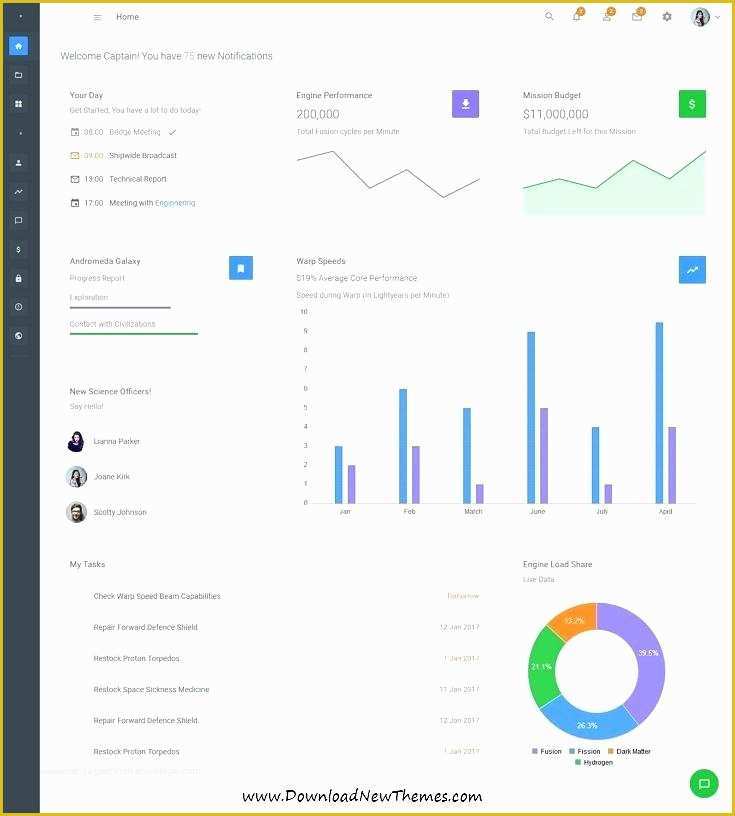Image resolution: width=735 pixels, height=816 pixels.
Task: Click the Shipwide Broadcast schedule entry
Action: click(x=143, y=156)
